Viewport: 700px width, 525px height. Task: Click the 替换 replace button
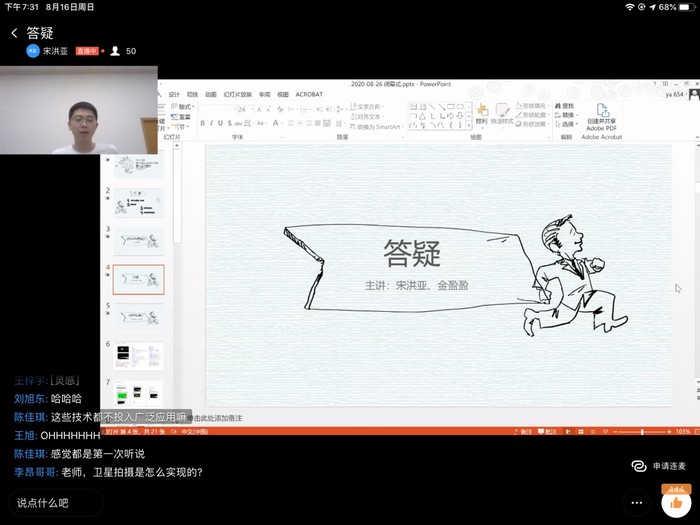(x=566, y=115)
